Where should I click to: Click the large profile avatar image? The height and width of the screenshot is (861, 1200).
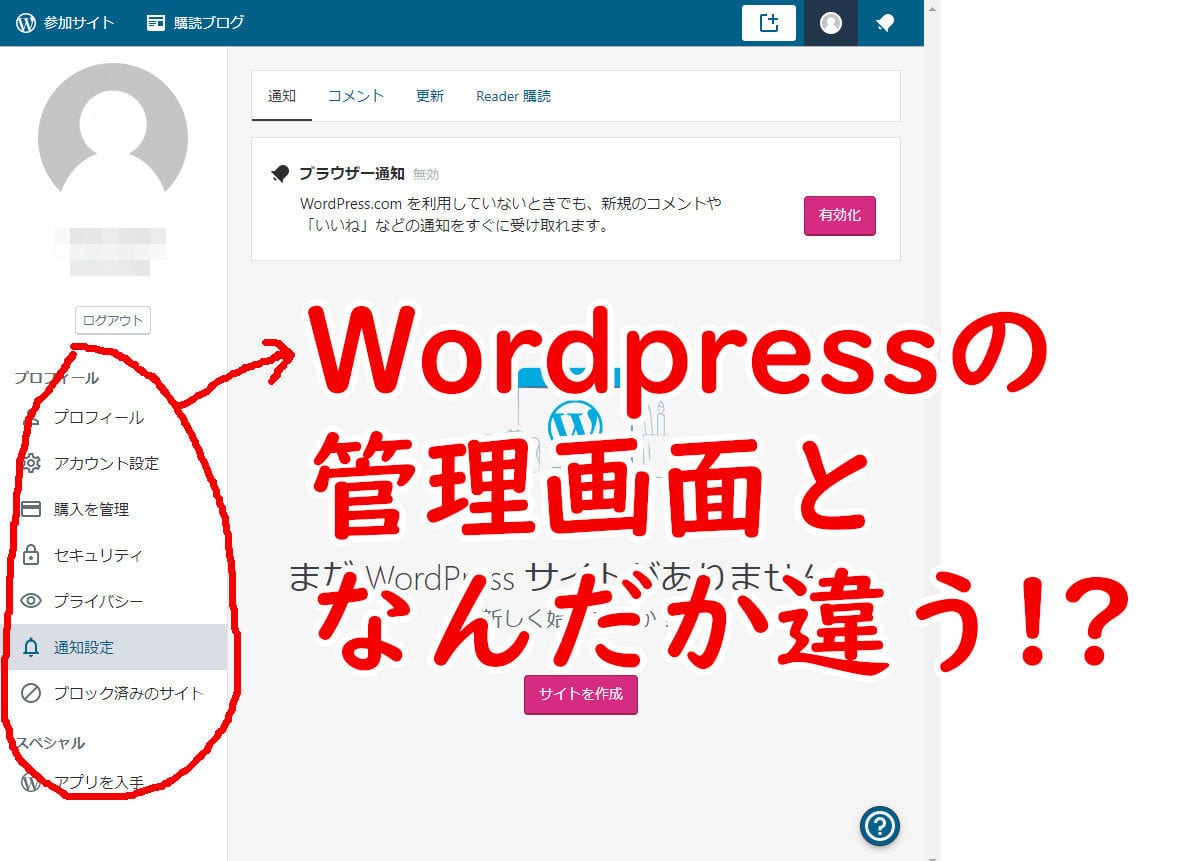pos(112,137)
